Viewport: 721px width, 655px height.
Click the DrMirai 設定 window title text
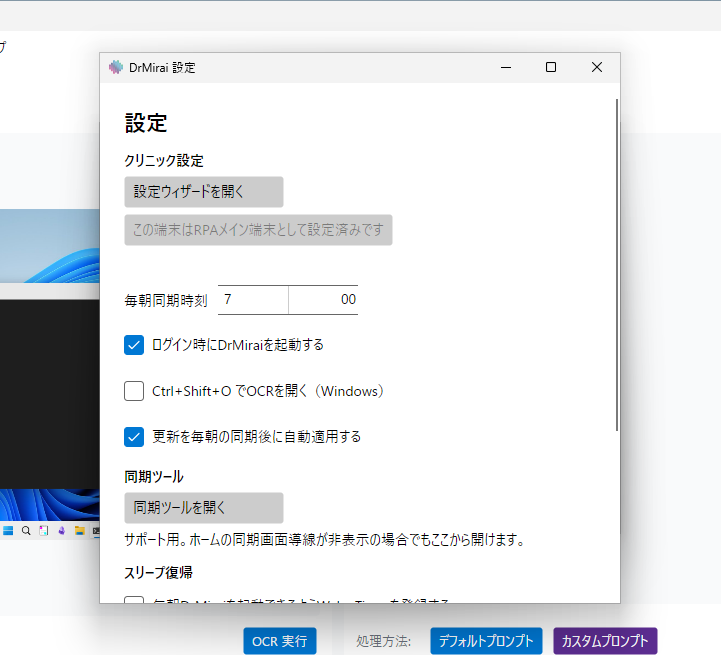162,68
